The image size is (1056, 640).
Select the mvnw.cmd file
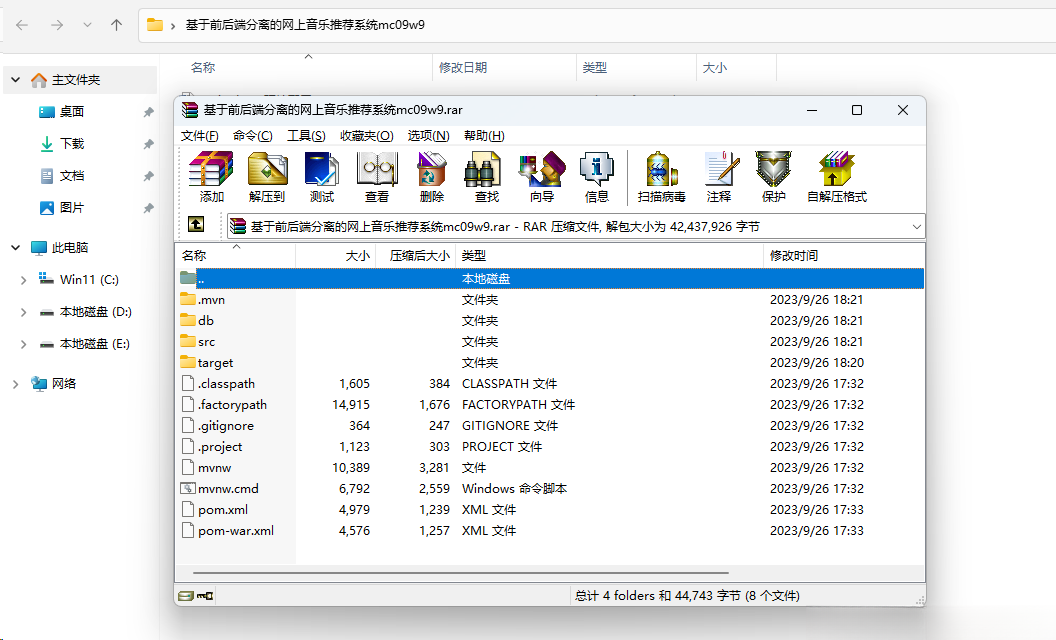[550, 488]
